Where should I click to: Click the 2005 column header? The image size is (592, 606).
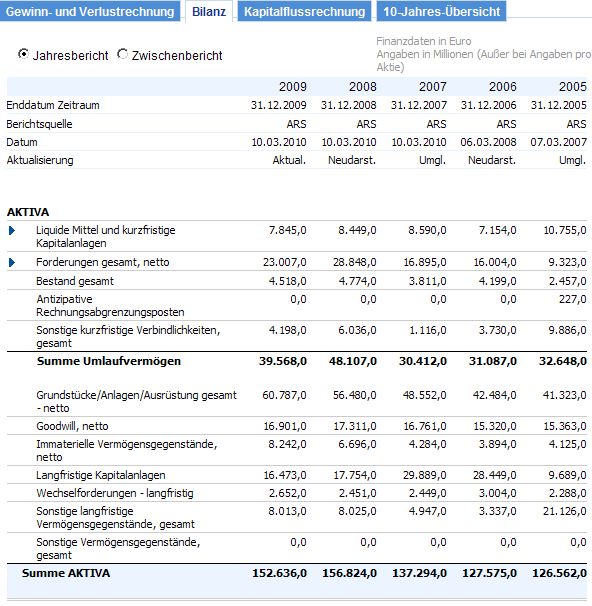click(x=573, y=87)
